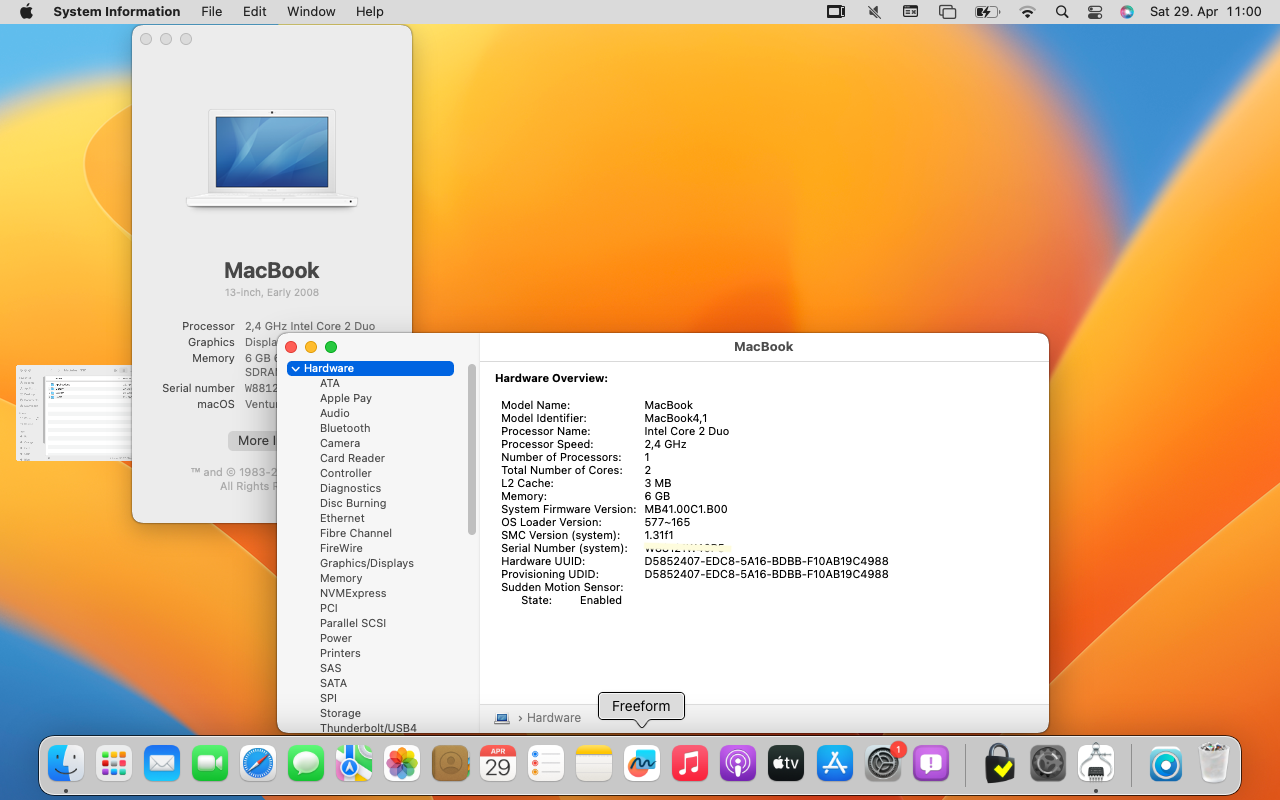
Task: Select Diagnostics in the sidebar
Action: pyautogui.click(x=350, y=489)
